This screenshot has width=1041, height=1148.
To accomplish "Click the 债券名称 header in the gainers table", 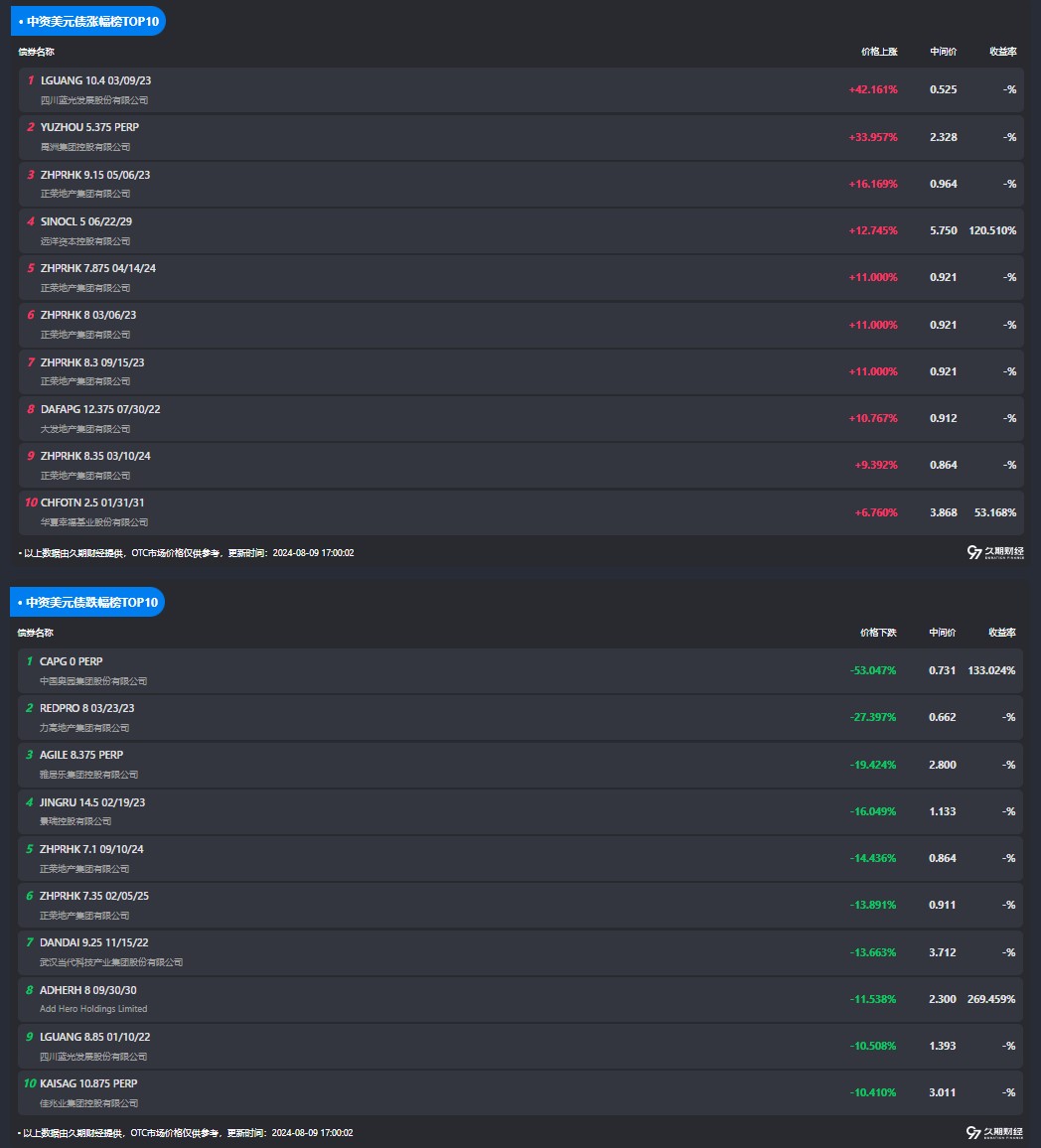I will (36, 51).
